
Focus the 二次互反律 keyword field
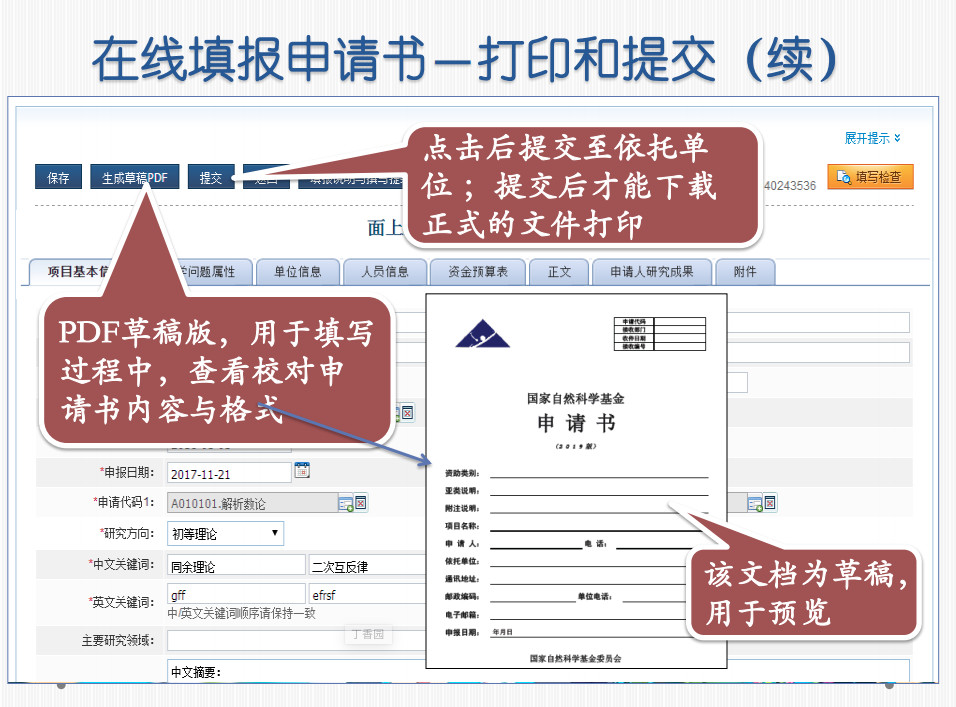[x=368, y=566]
